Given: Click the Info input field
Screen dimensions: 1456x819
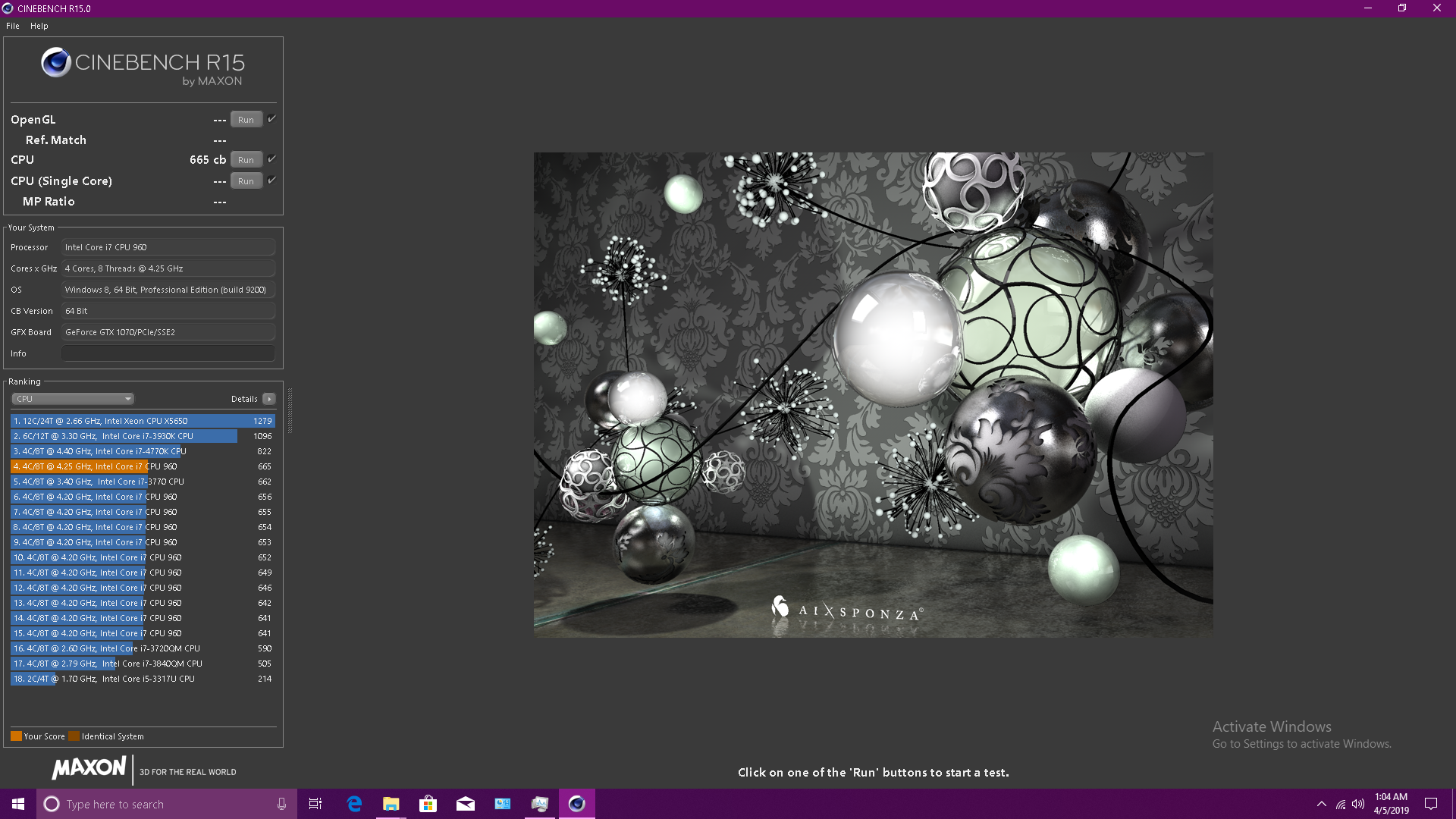Looking at the screenshot, I should tap(168, 353).
